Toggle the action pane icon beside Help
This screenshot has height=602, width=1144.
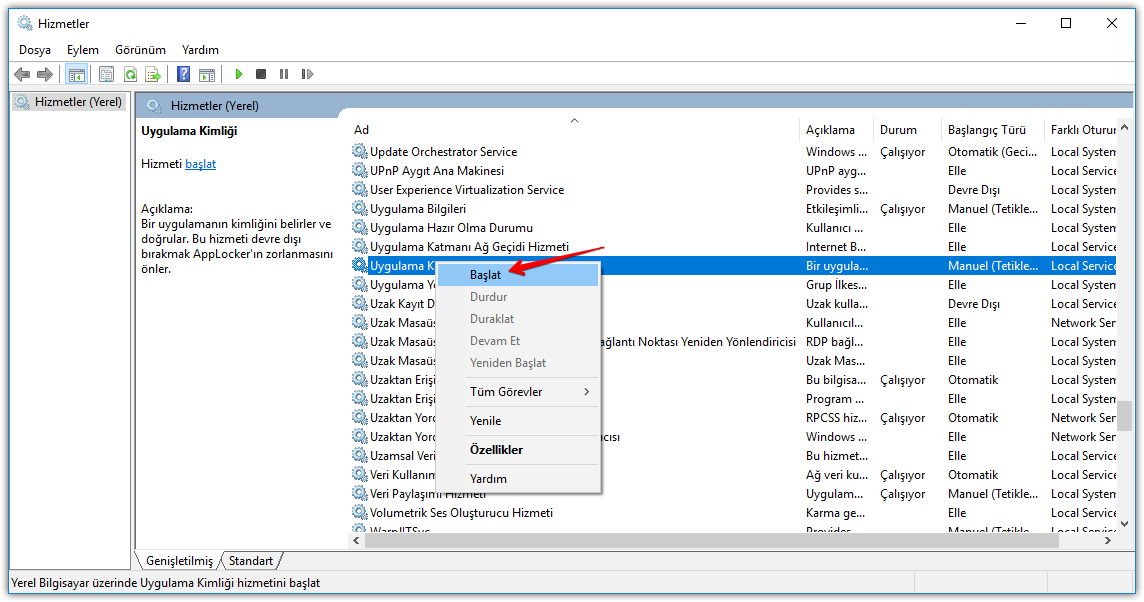tap(207, 73)
